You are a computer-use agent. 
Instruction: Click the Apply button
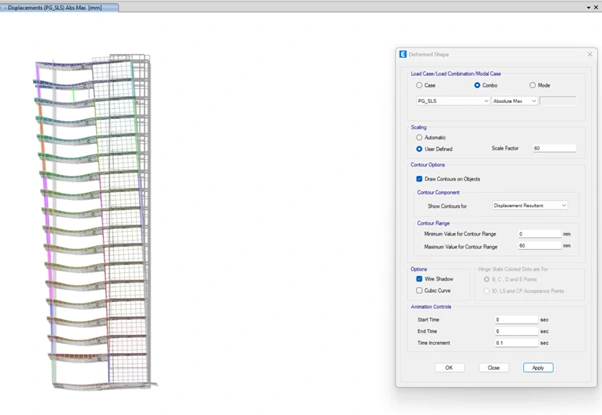tap(538, 368)
